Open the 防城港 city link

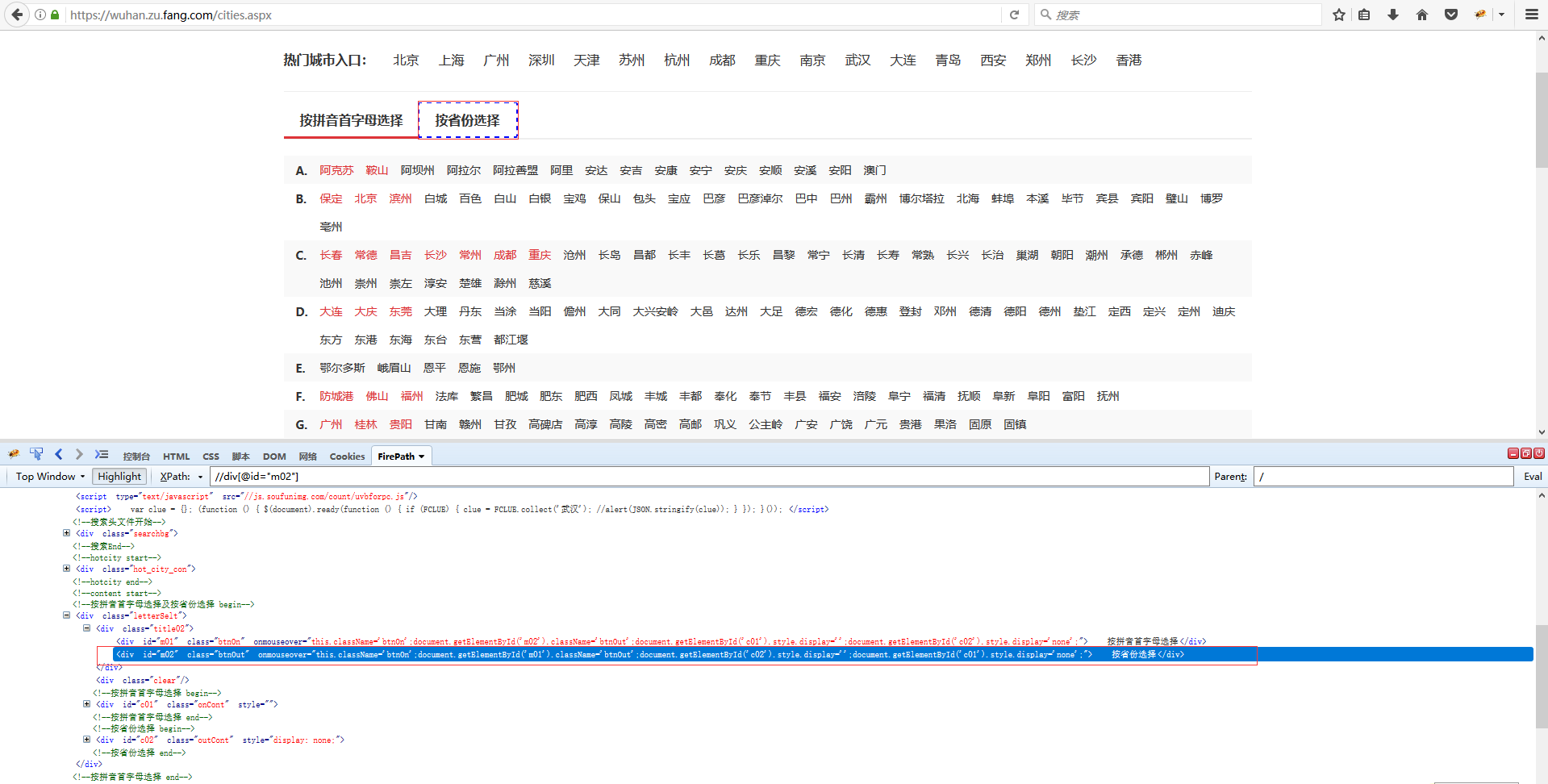click(336, 397)
